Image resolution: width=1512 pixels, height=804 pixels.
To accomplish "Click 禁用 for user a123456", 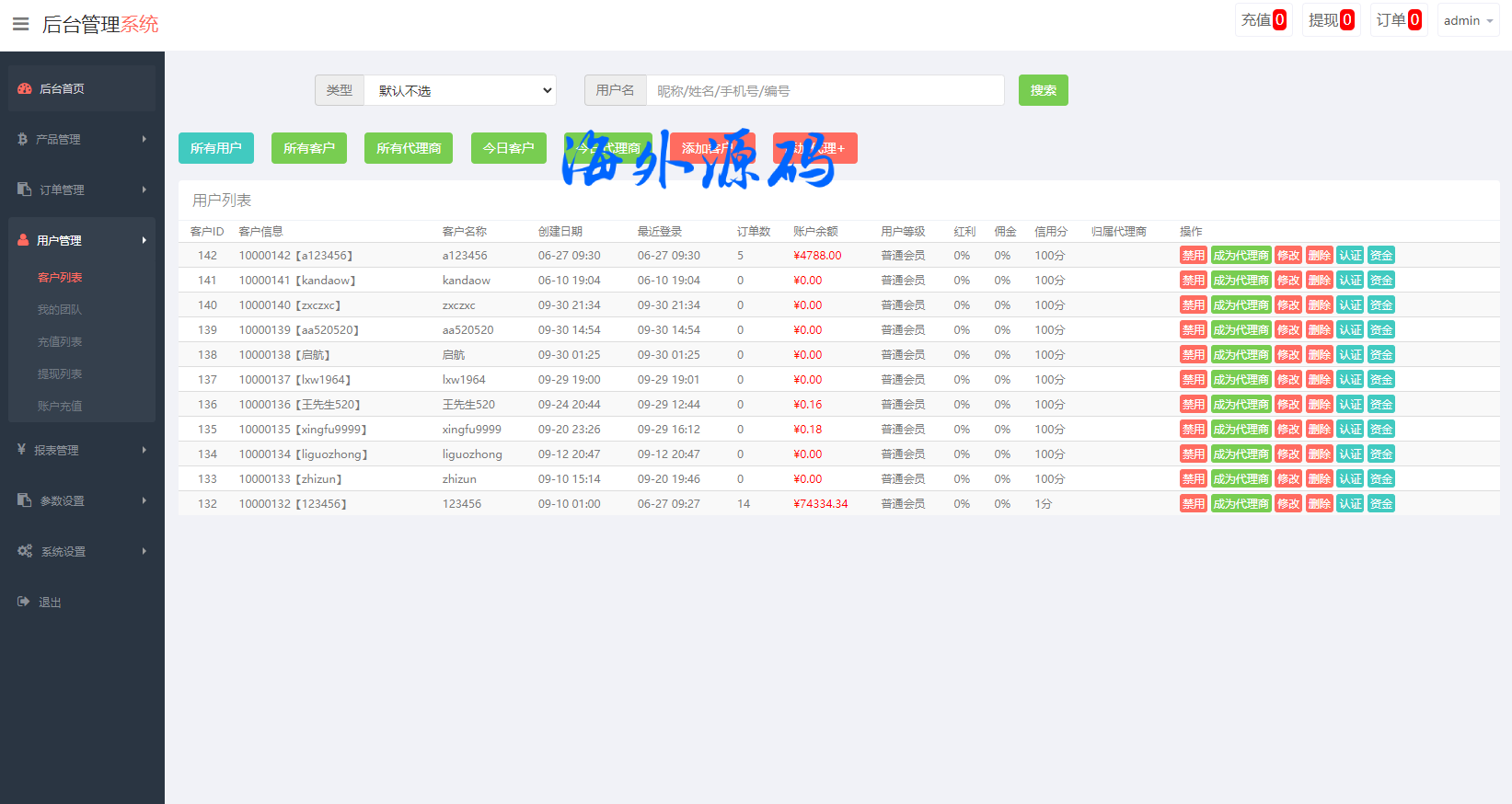I will pyautogui.click(x=1193, y=256).
